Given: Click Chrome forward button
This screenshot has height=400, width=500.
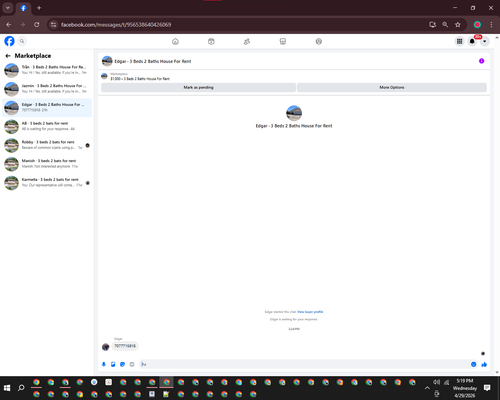Looking at the screenshot, I should point(23,25).
